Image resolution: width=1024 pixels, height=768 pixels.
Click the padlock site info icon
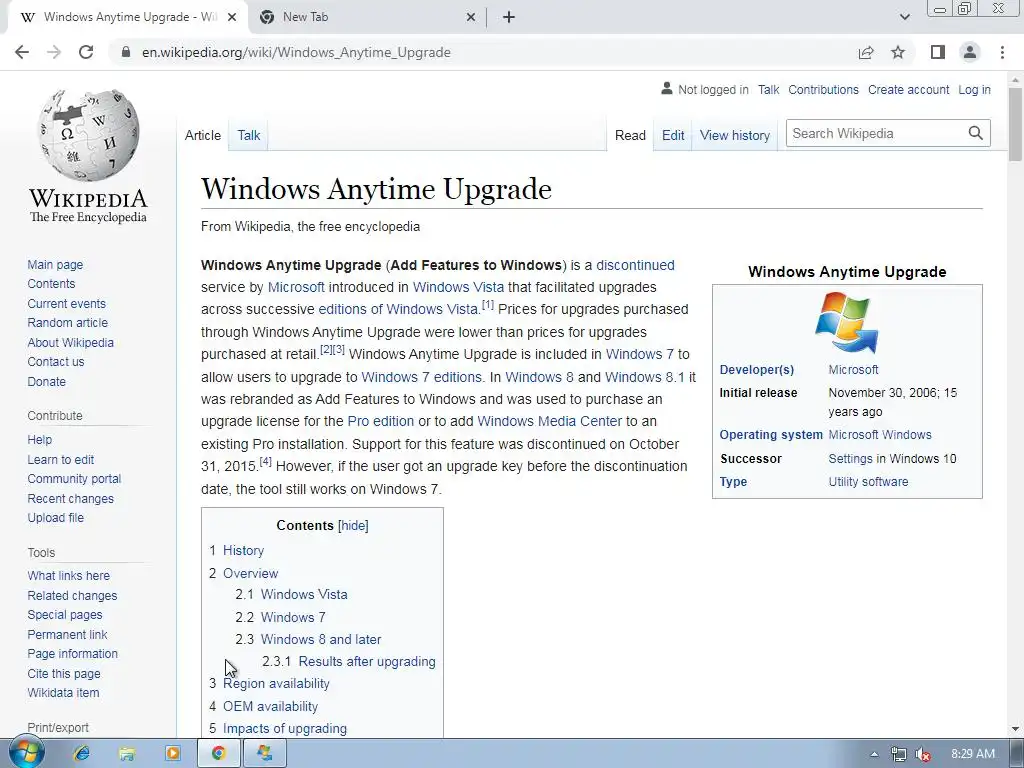click(126, 52)
